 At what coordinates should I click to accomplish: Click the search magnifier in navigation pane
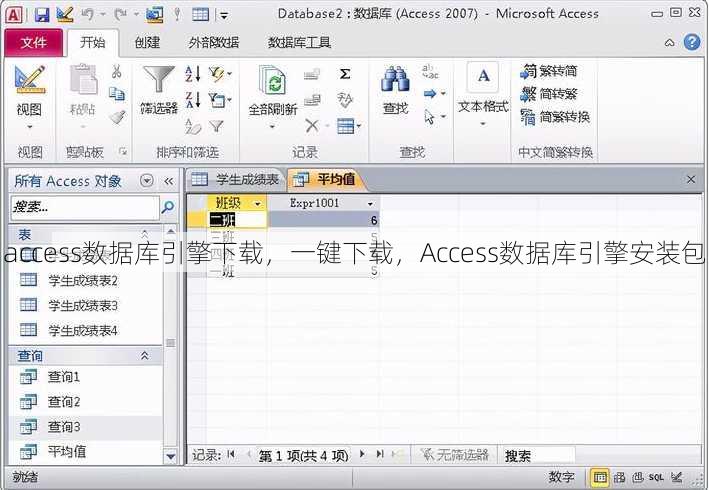click(168, 207)
